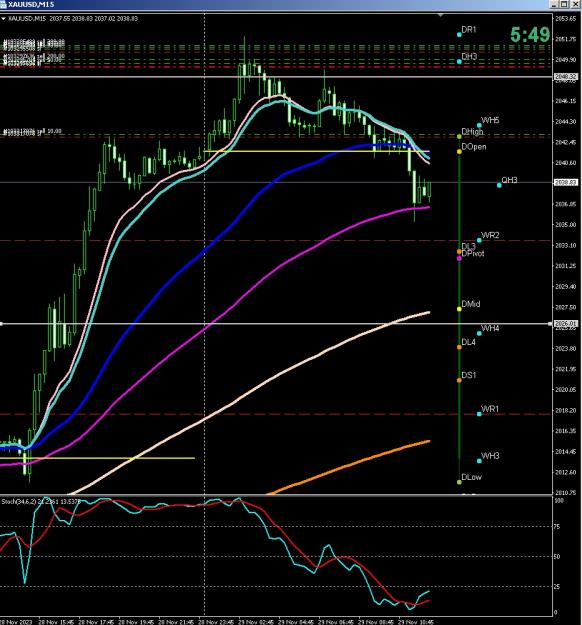Click the green 5:49 candle countdown timer
This screenshot has height=625, width=582.
[530, 35]
